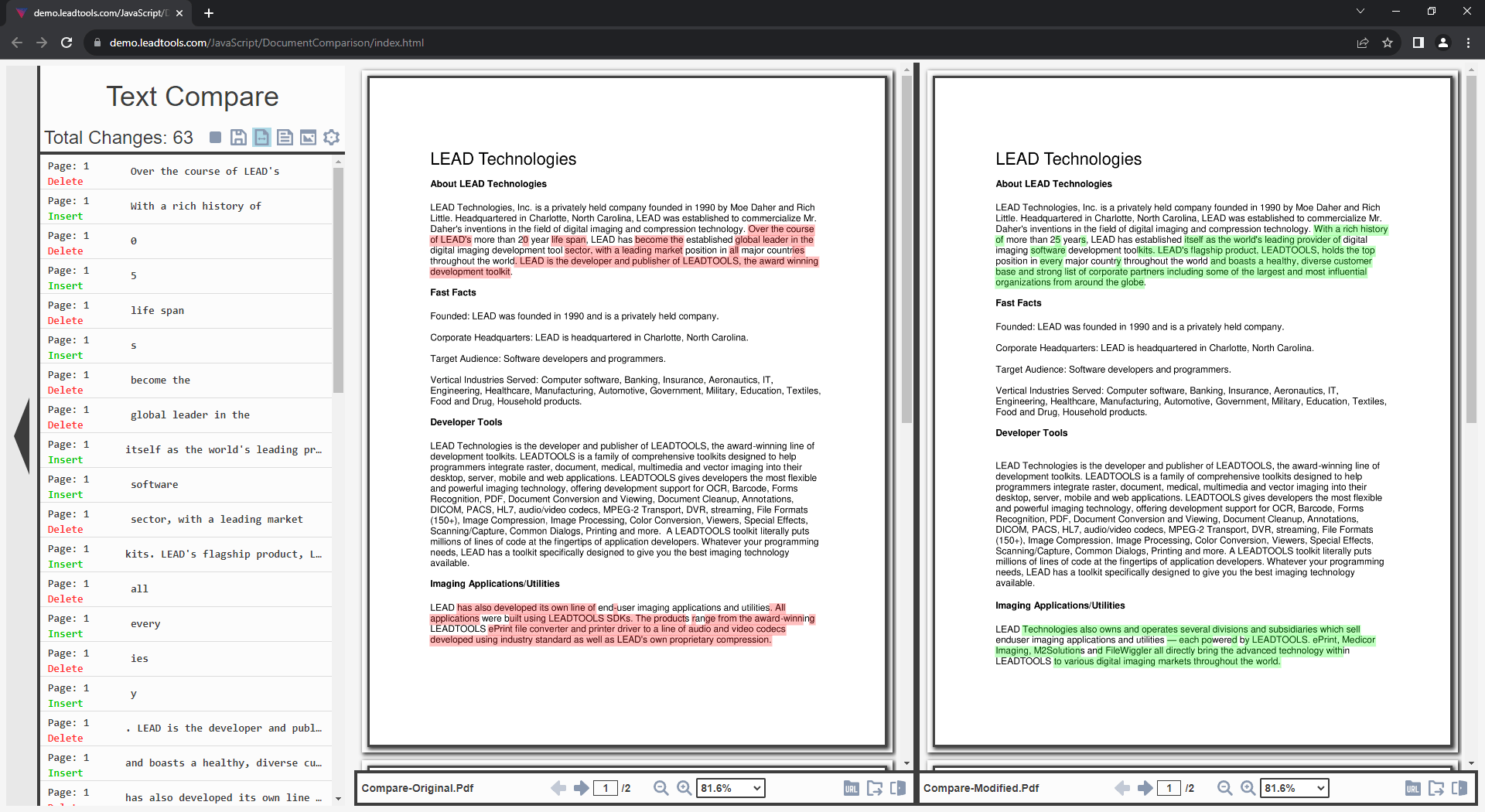Screen dimensions: 1485x812
Task: Collapse the Text Compare panel with left arrow
Action: click(22, 435)
